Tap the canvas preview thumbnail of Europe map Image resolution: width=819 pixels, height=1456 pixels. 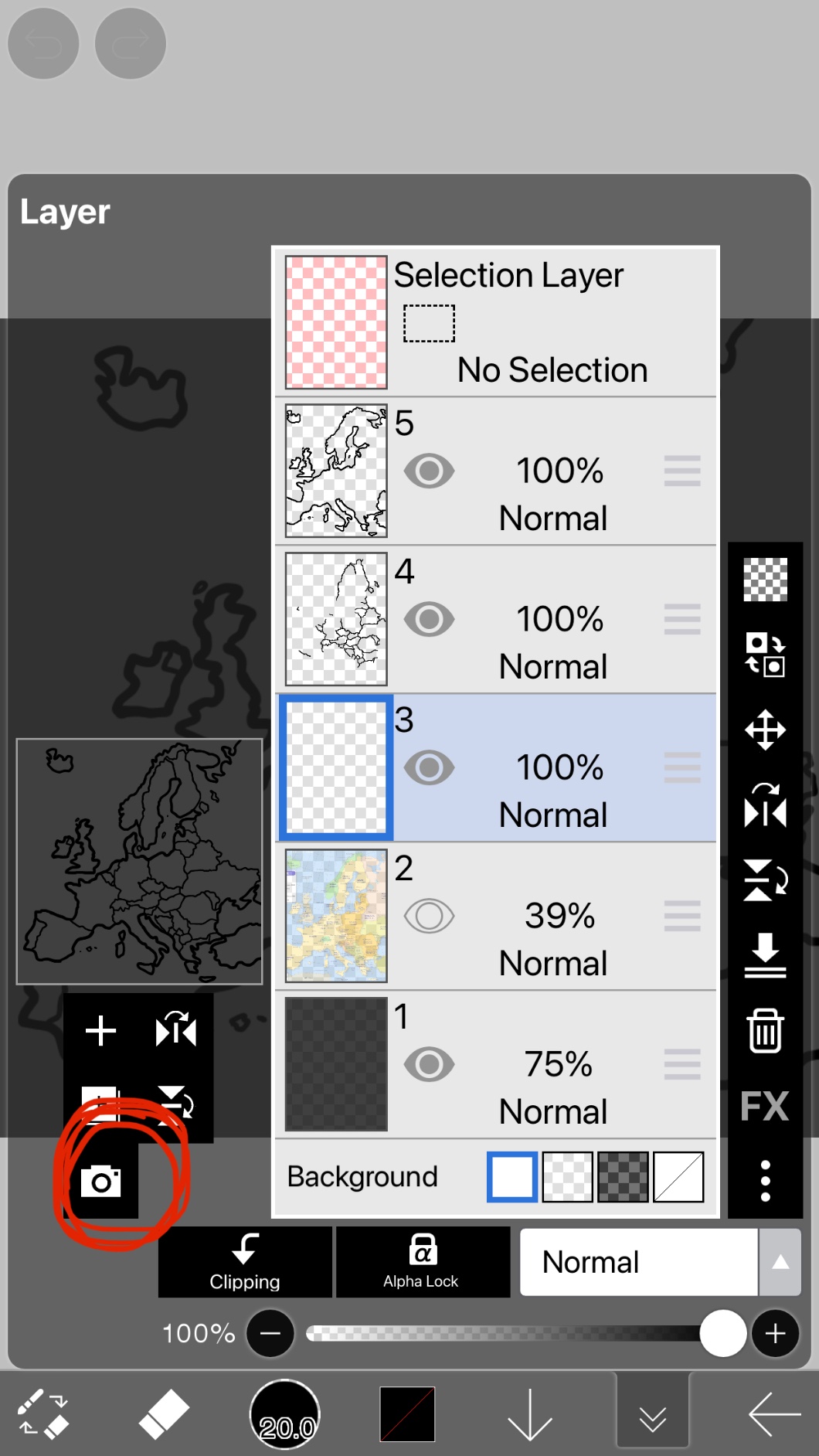pyautogui.click(x=139, y=861)
